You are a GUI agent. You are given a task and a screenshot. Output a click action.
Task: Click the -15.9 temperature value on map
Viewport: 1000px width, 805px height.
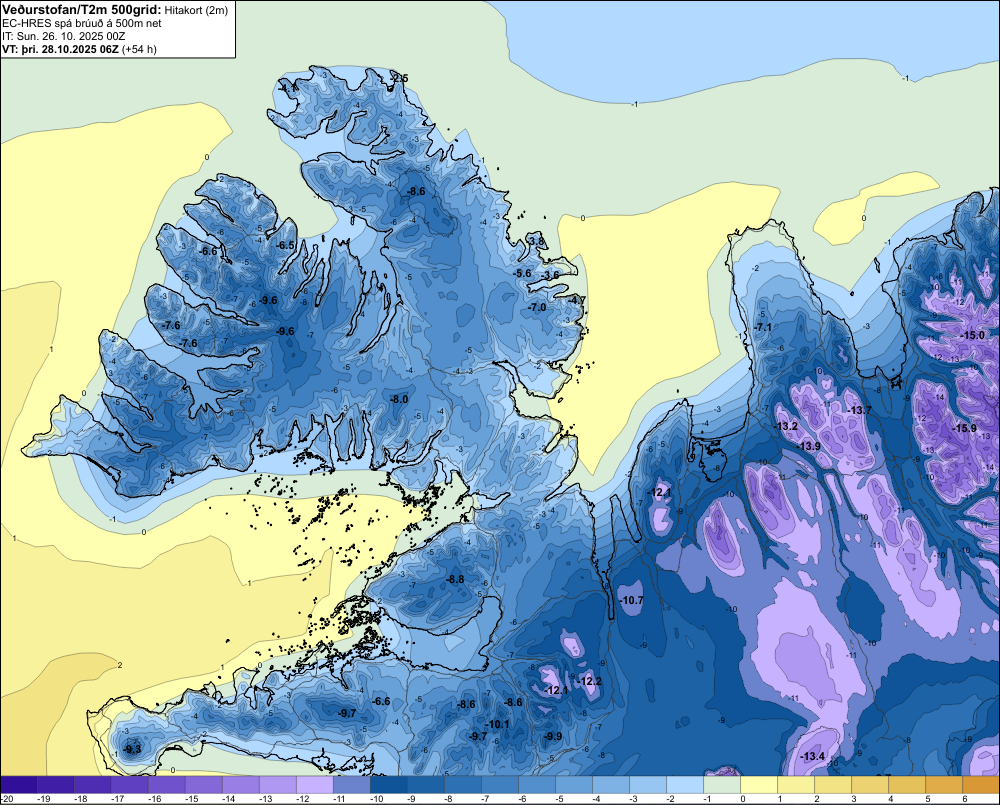point(964,428)
